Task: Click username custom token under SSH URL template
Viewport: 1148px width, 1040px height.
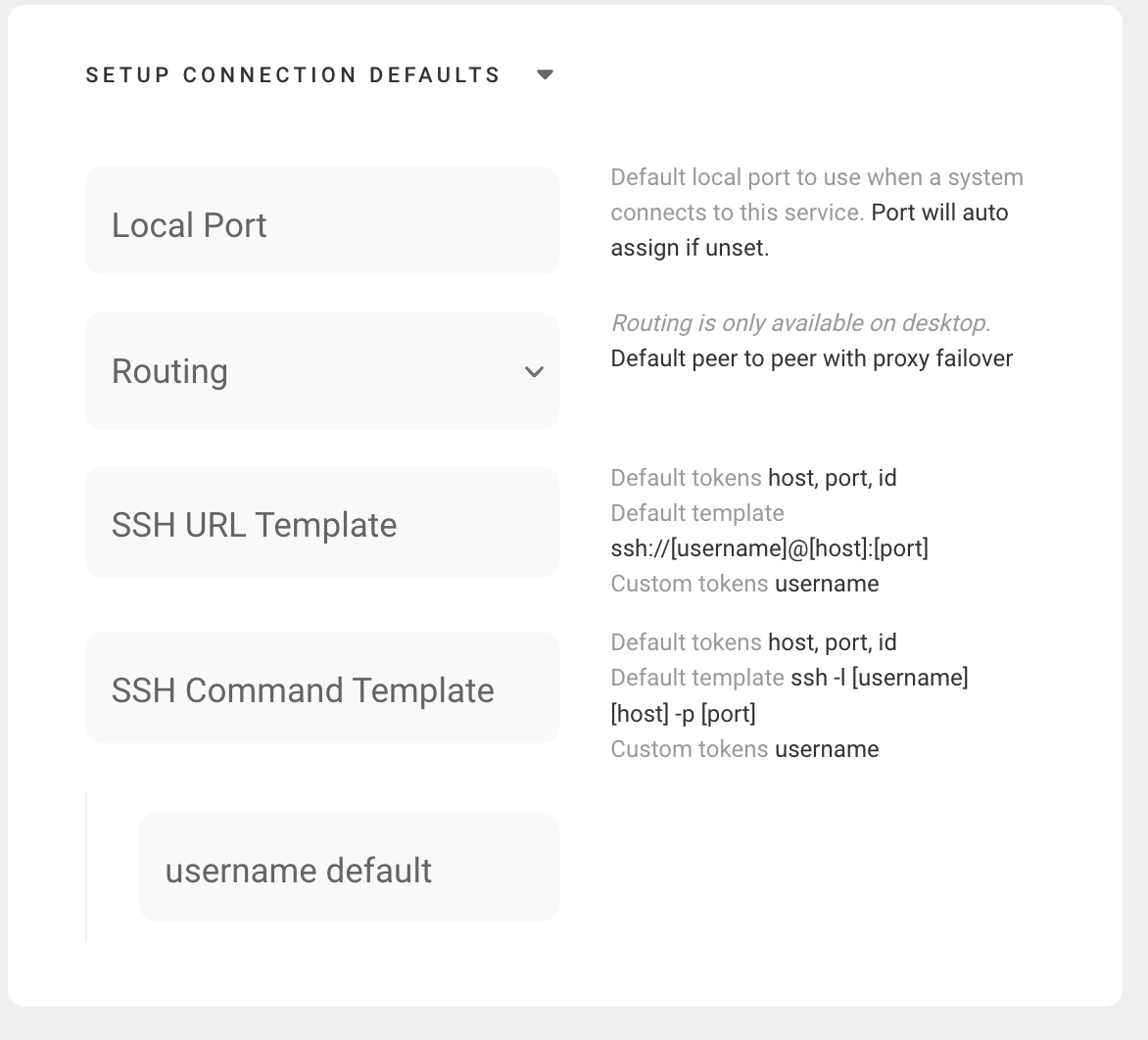Action: pos(827,584)
